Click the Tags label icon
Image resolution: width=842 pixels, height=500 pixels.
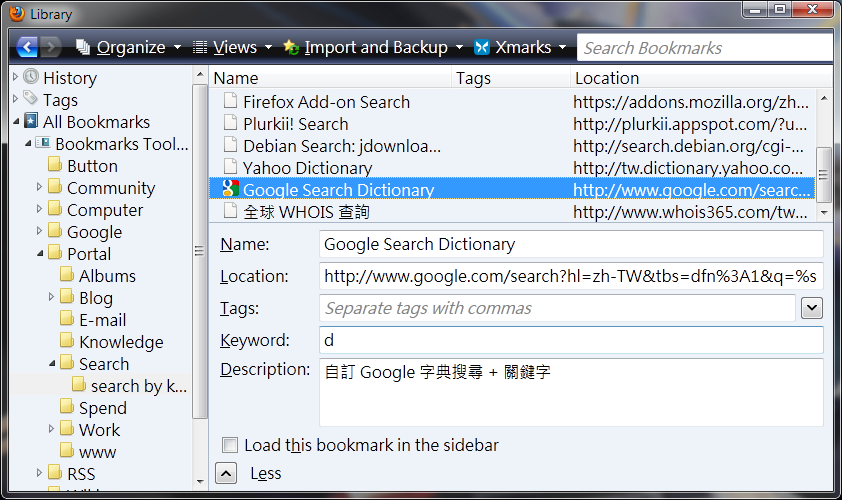31,98
